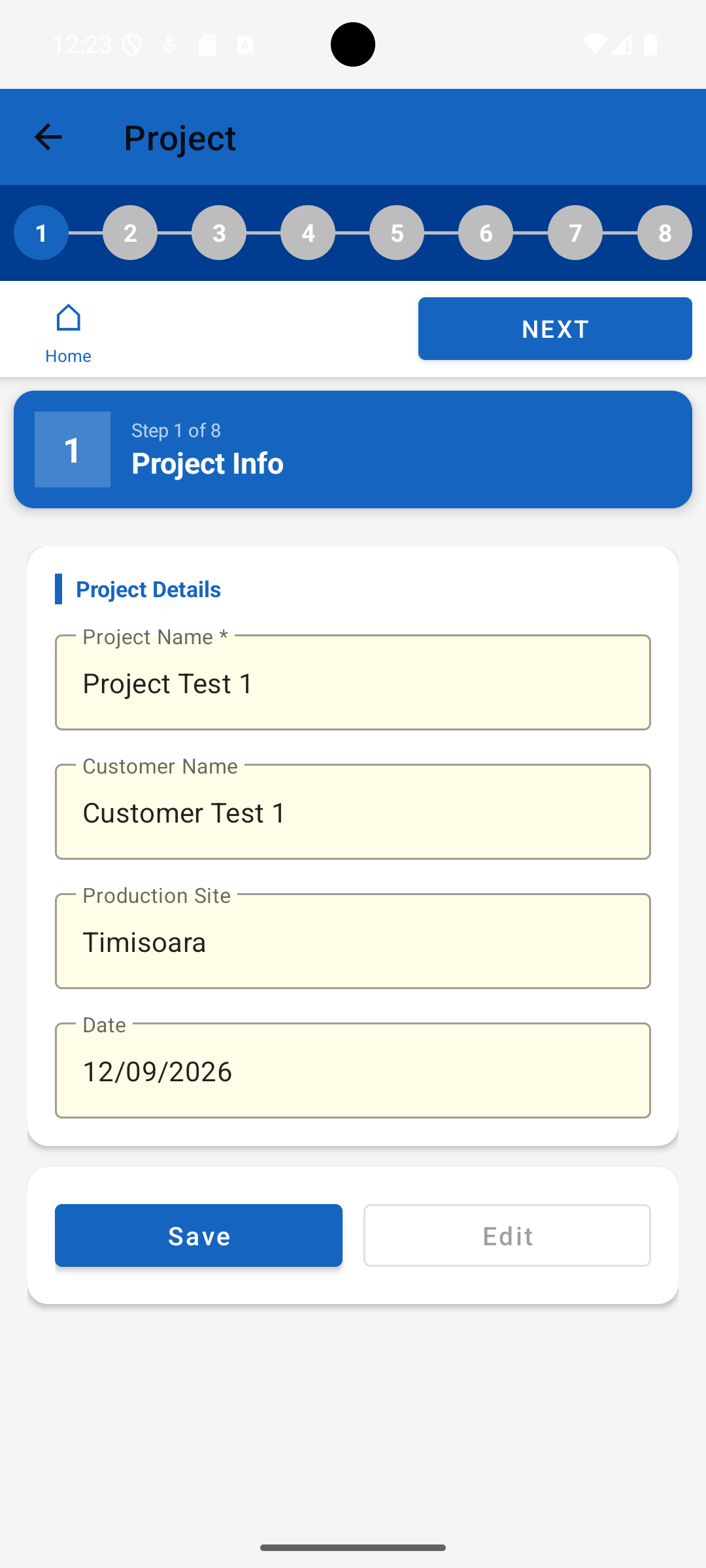Navigate to step 6 circle

tap(486, 233)
